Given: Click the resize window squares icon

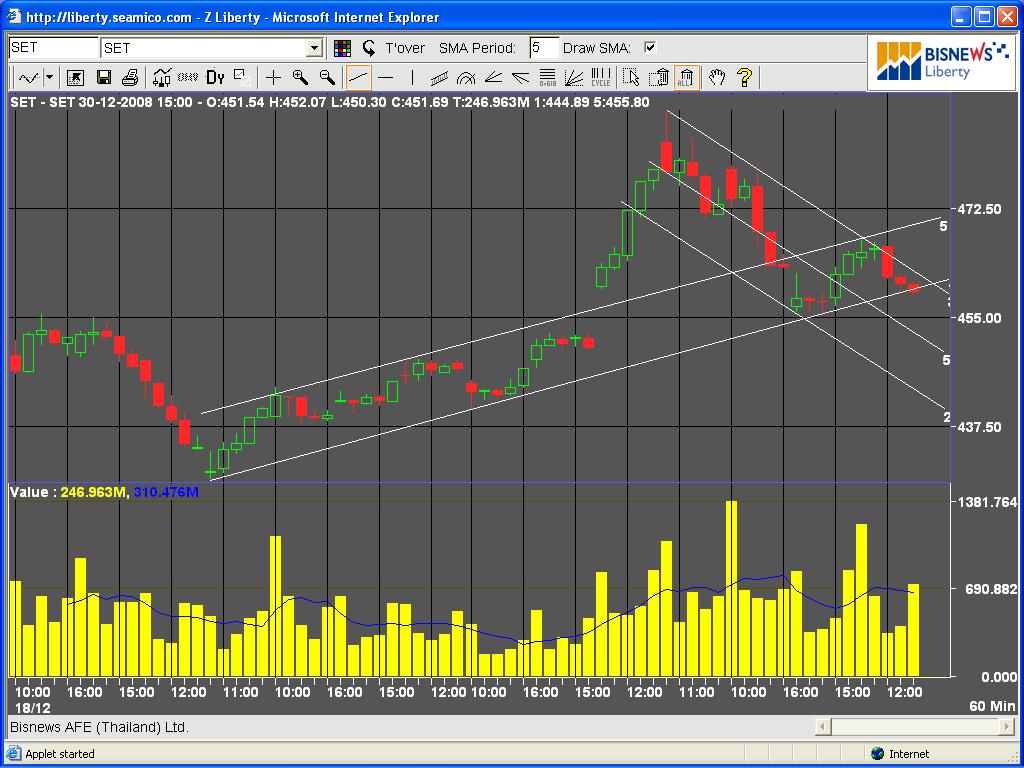Looking at the screenshot, I should (x=242, y=78).
